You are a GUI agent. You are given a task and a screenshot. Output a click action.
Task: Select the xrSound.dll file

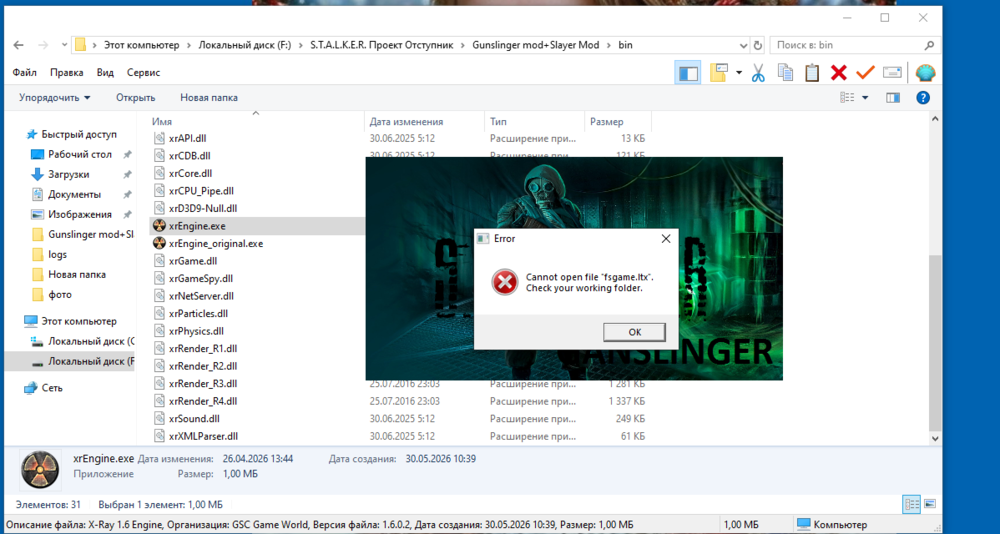pyautogui.click(x=193, y=419)
